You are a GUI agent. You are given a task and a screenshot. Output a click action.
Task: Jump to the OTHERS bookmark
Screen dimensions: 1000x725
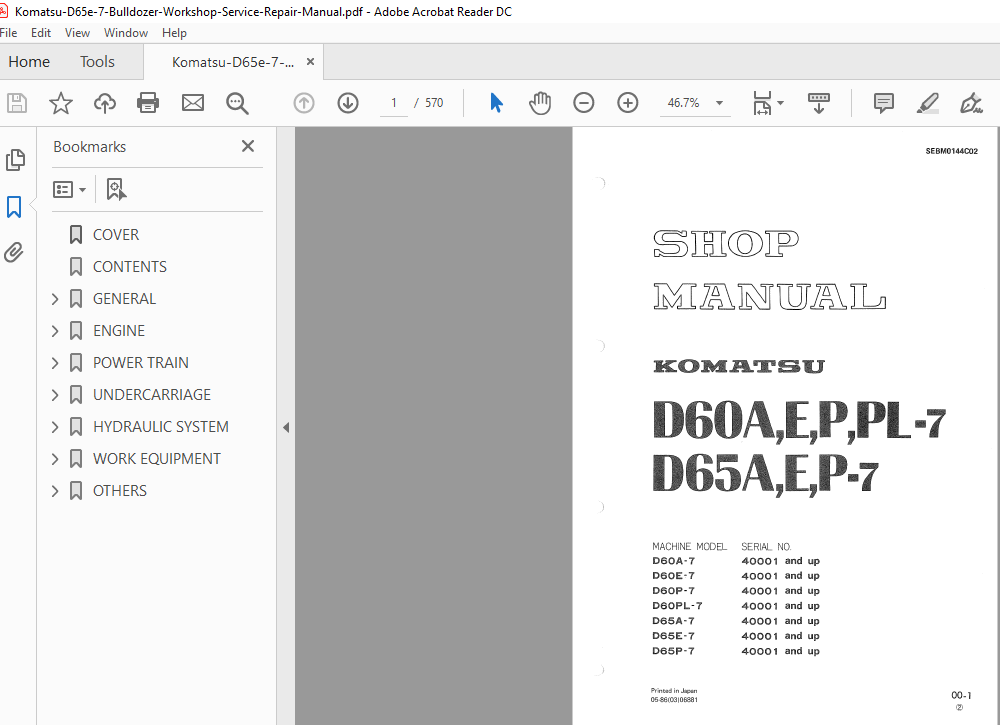tap(120, 490)
